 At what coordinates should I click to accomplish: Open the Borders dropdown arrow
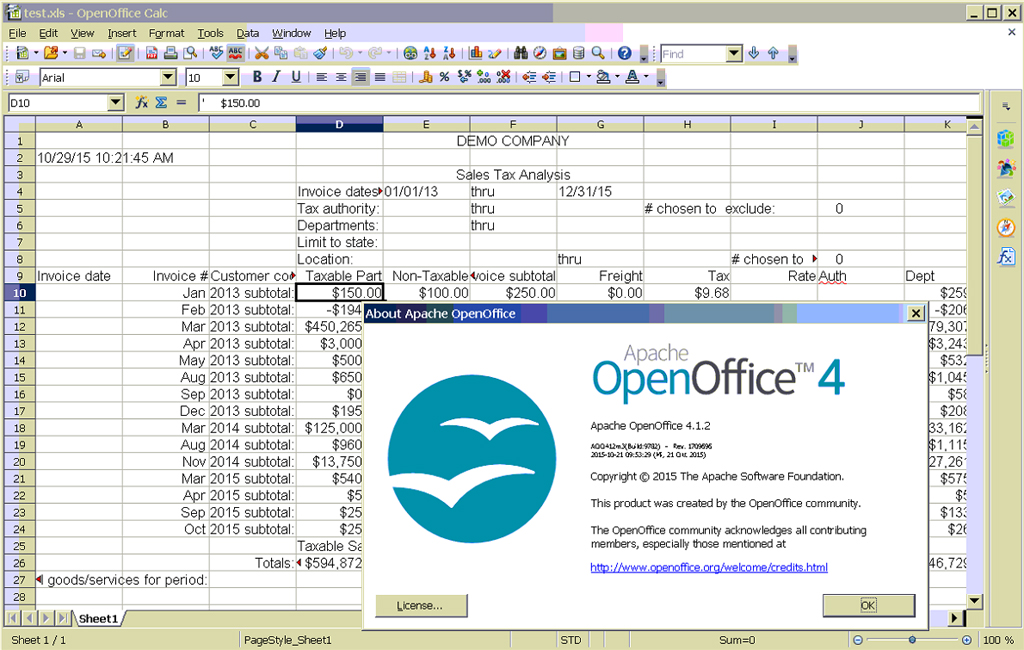[x=588, y=77]
